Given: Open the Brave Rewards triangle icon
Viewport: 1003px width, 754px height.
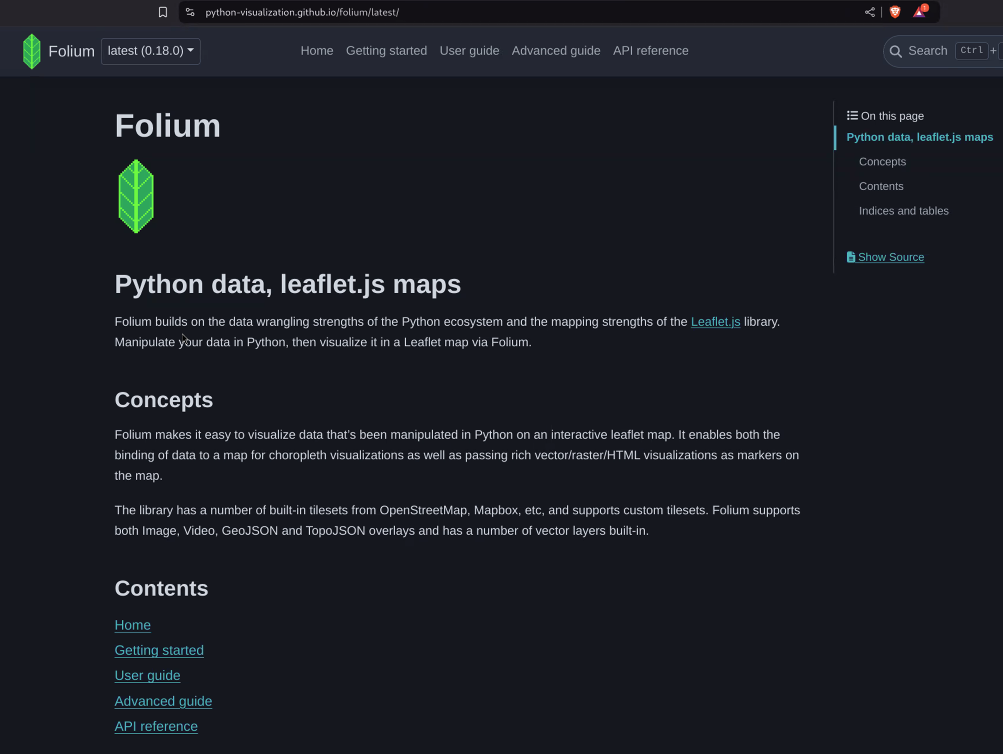Looking at the screenshot, I should (920, 12).
